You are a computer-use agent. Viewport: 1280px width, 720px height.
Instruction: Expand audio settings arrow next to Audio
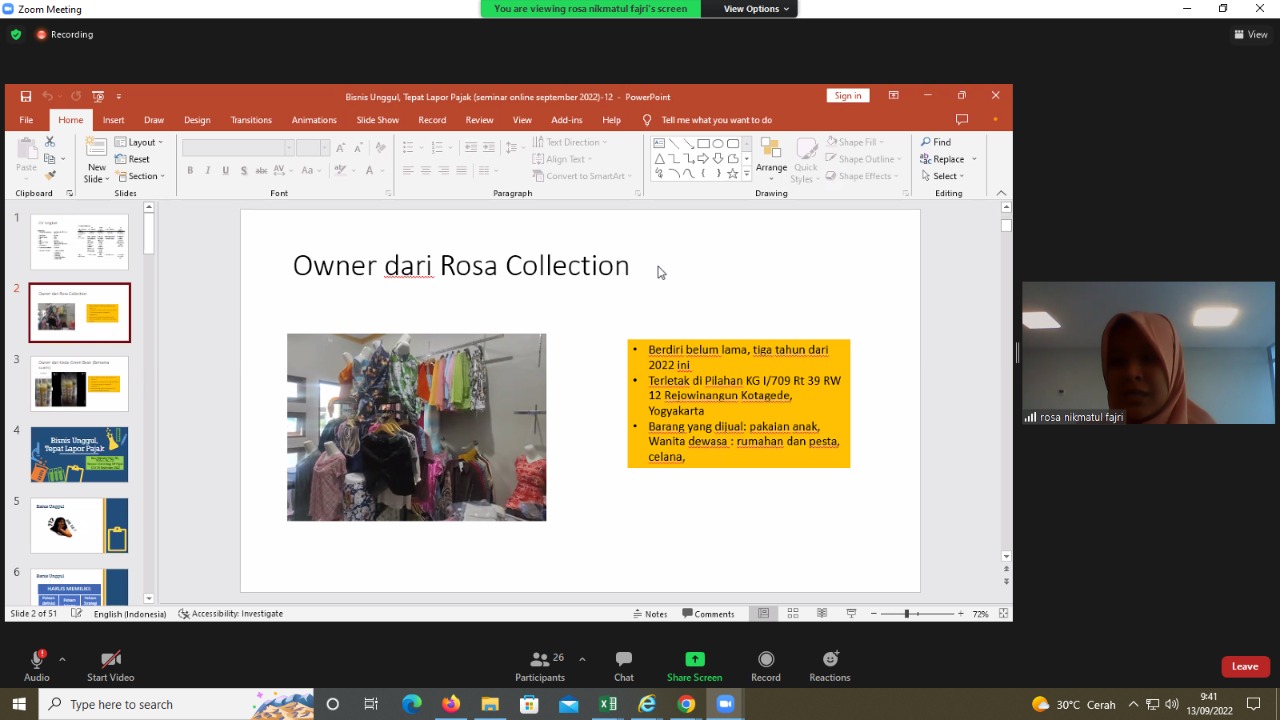click(x=62, y=659)
